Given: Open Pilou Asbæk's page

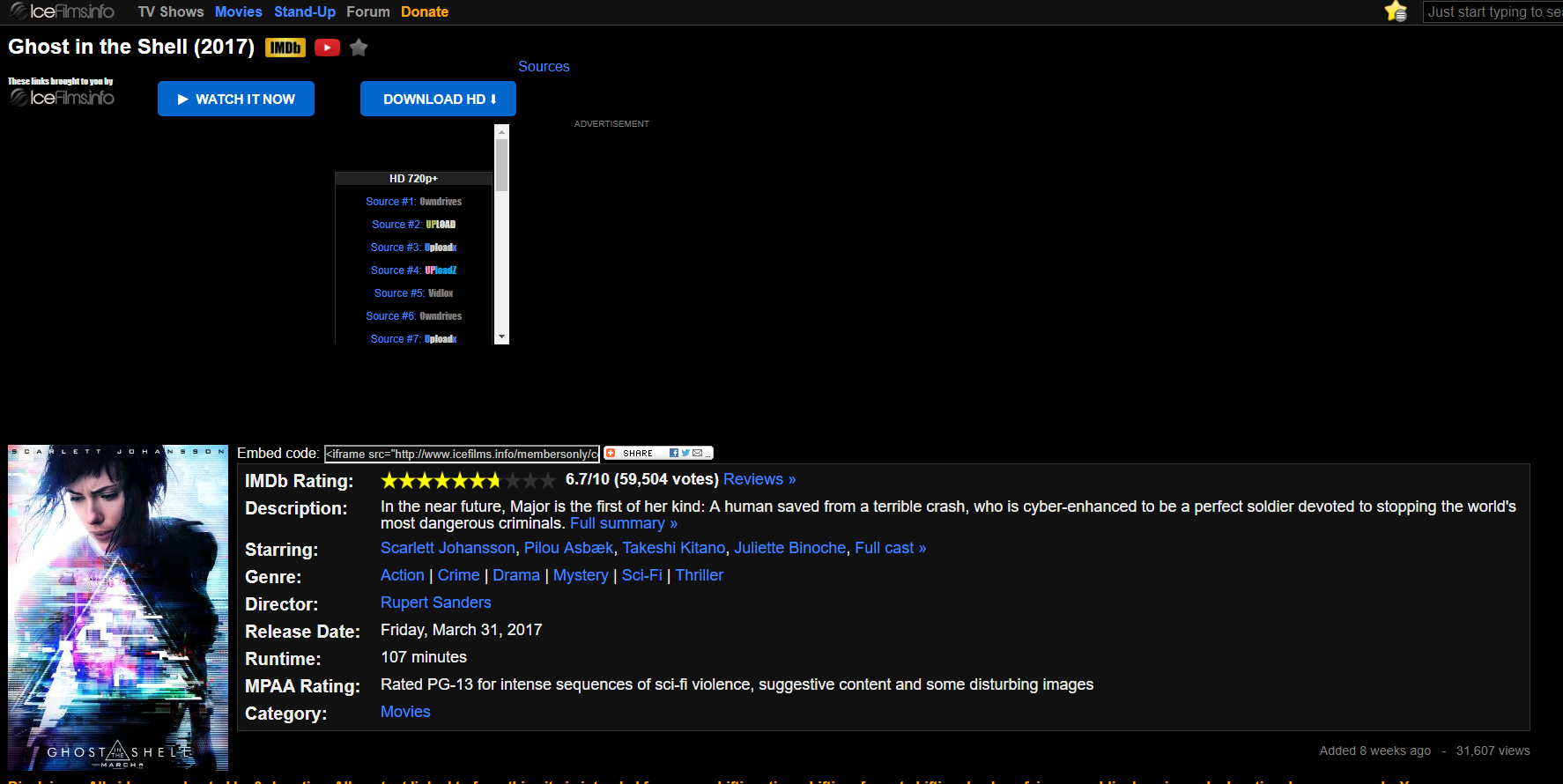Looking at the screenshot, I should (x=568, y=548).
